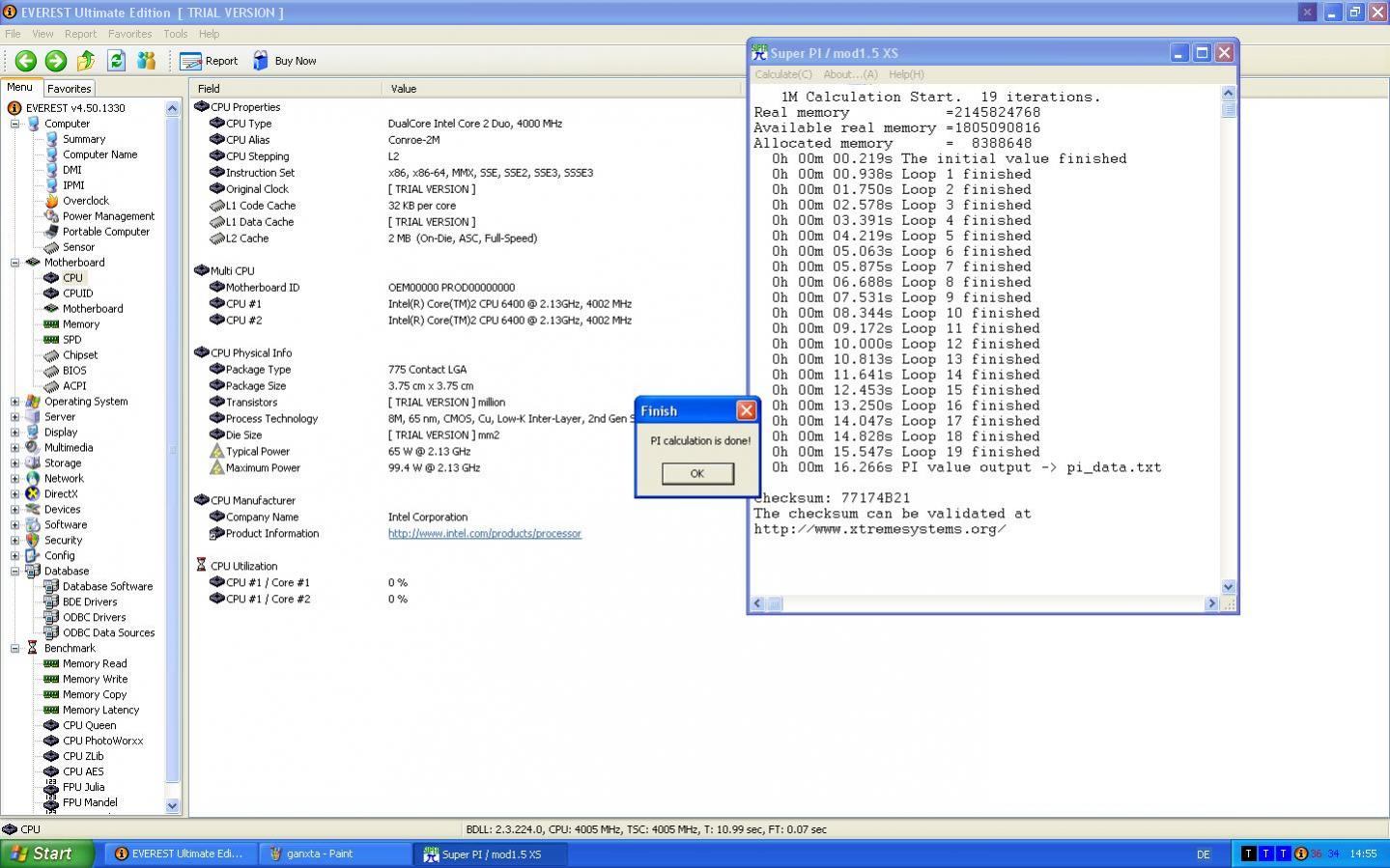Open the File menu in EVEREST

coord(13,34)
